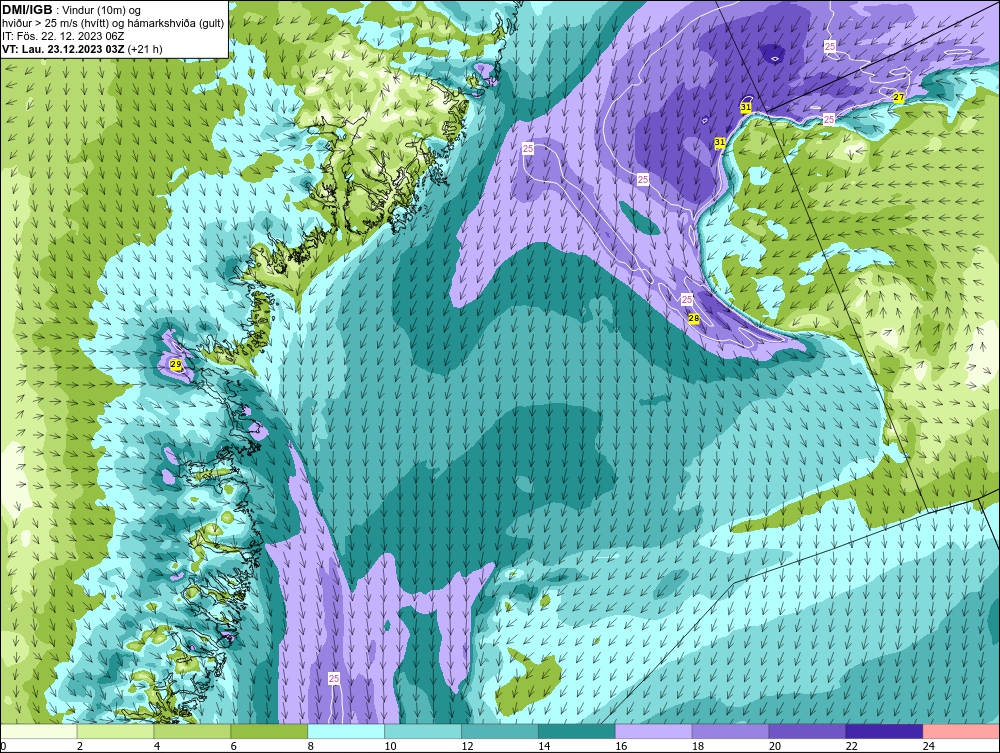Click the '25' contour label above yellow 28

pos(687,300)
